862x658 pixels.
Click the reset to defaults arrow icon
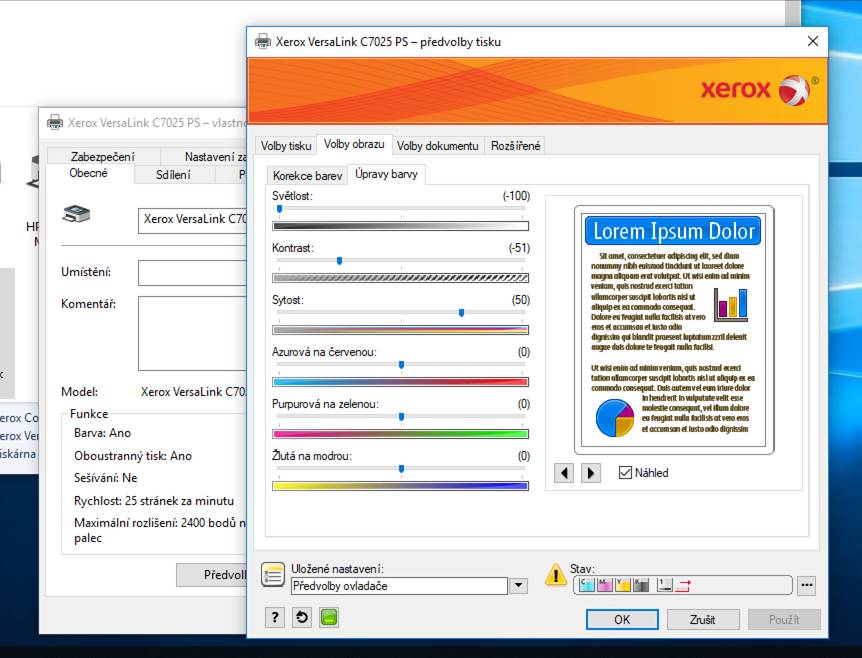point(302,618)
